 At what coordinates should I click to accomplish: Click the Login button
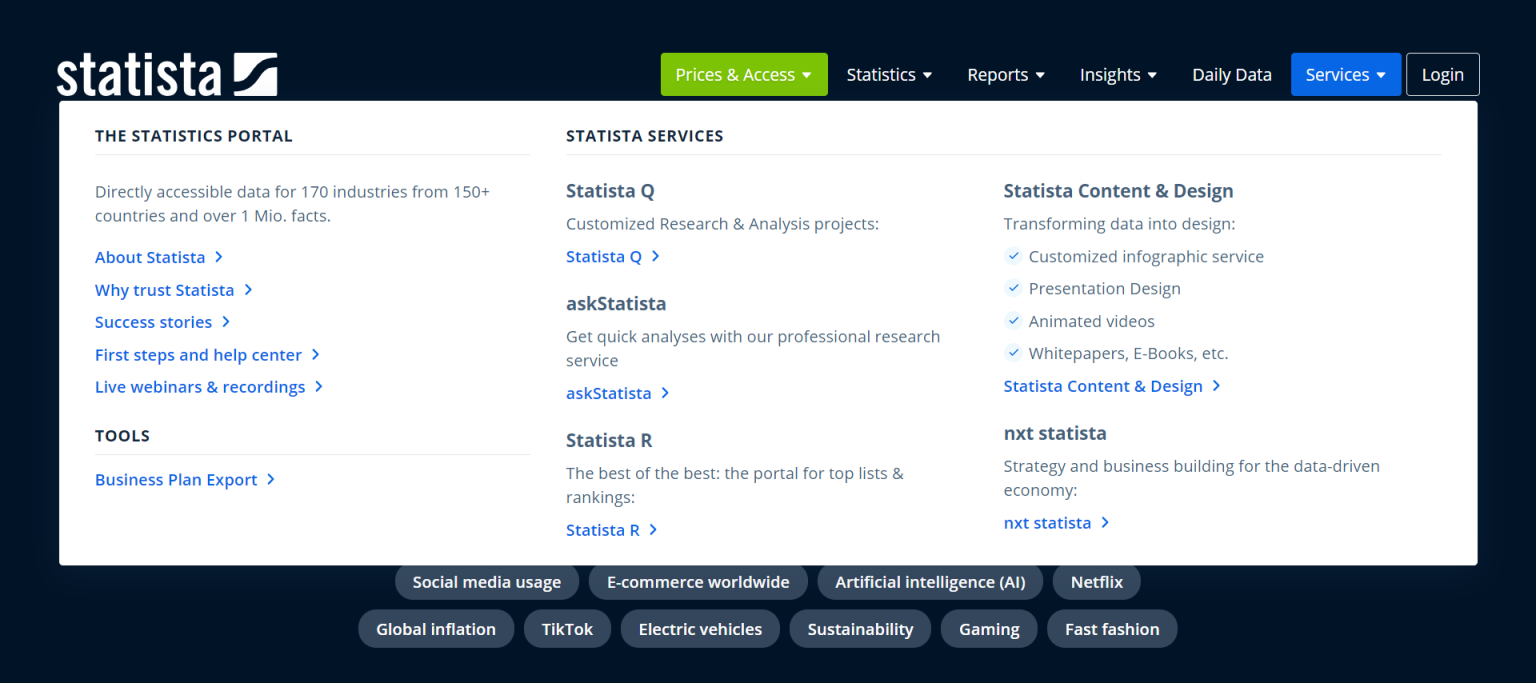(x=1442, y=75)
